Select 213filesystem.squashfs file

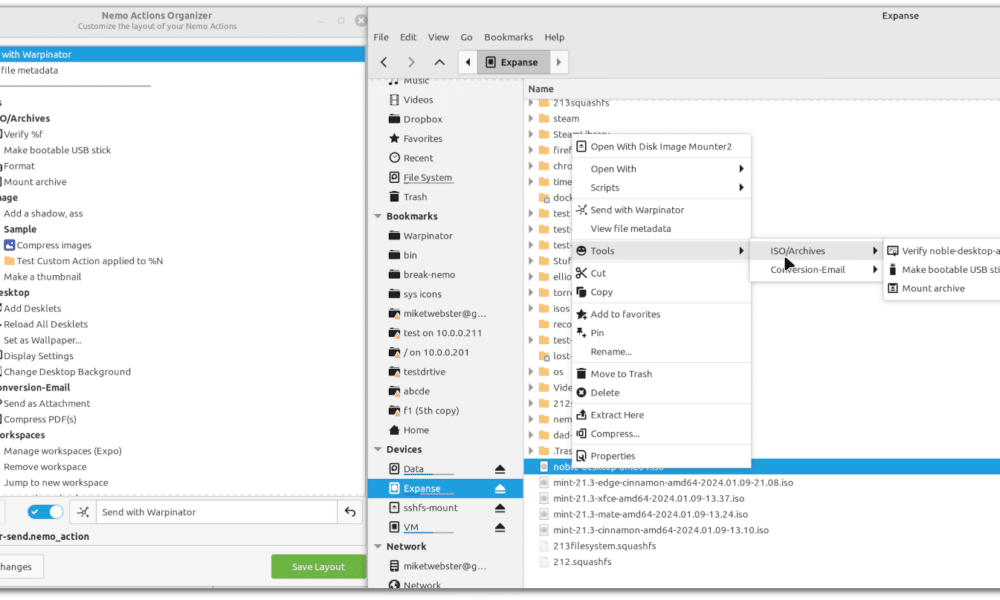coord(605,546)
